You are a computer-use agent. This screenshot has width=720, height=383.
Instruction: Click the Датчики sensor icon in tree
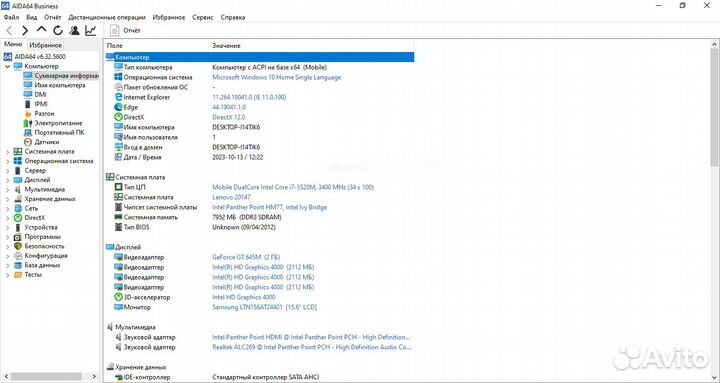pyautogui.click(x=28, y=142)
